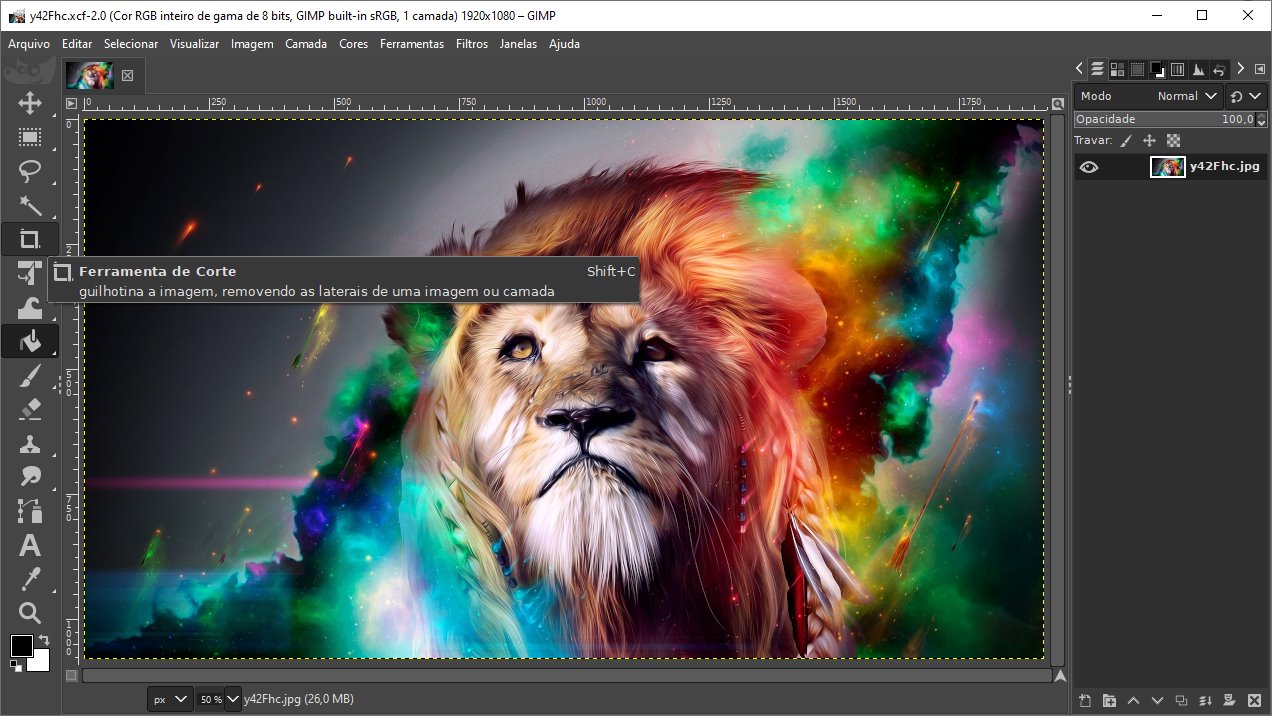Toggle zoom image when window resizes
The height and width of the screenshot is (716, 1272).
[1058, 104]
